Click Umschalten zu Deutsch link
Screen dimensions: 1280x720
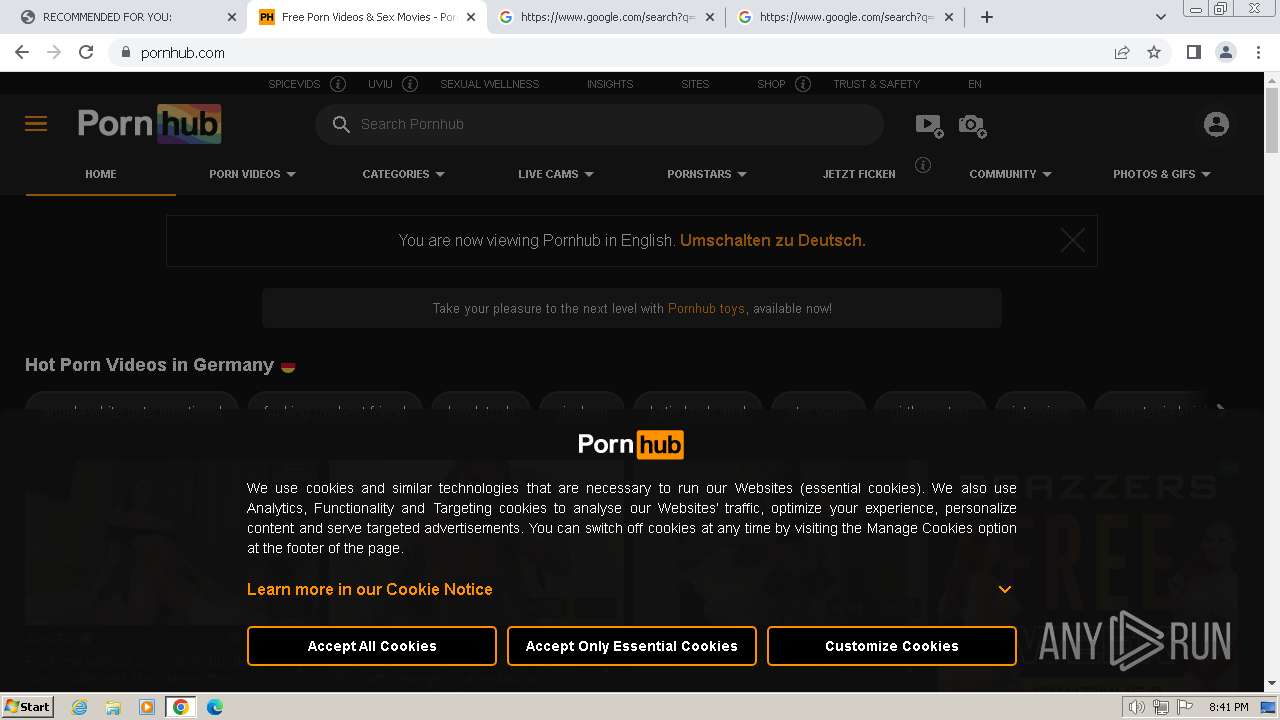click(x=773, y=240)
